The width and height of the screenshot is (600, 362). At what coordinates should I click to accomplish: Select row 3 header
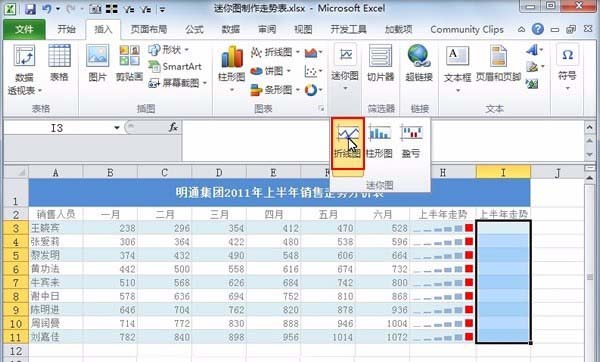click(x=15, y=228)
